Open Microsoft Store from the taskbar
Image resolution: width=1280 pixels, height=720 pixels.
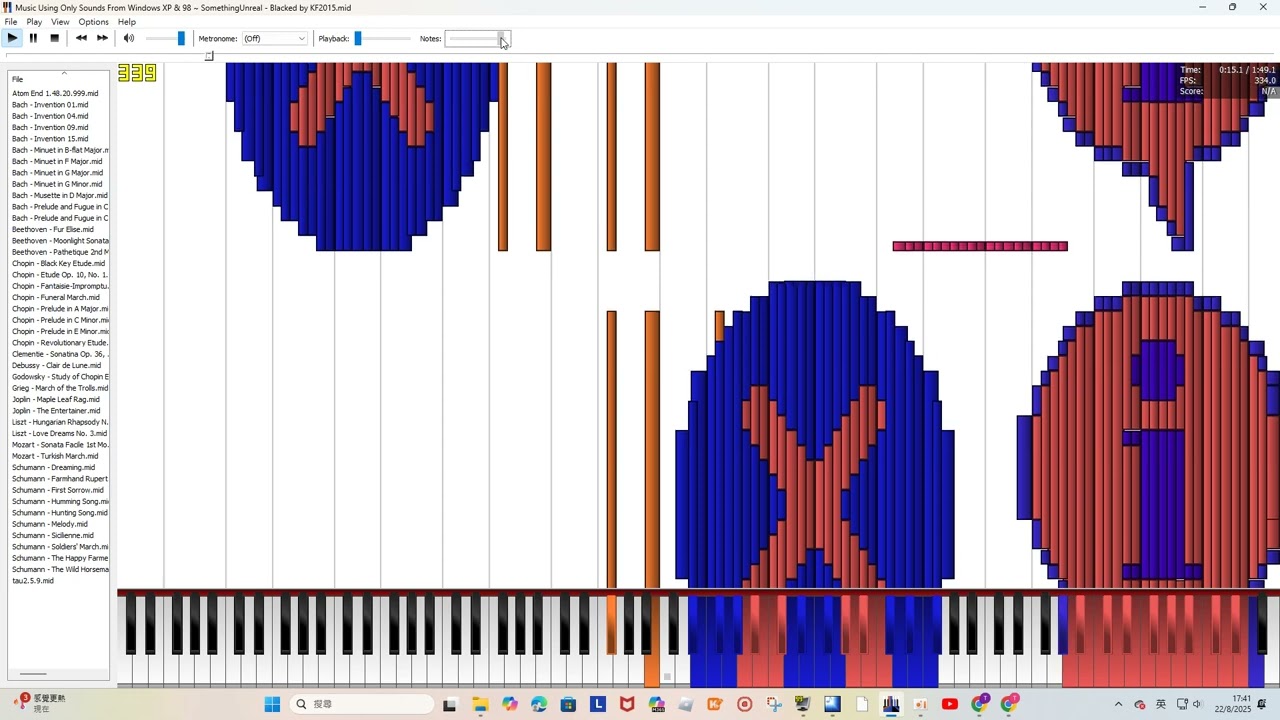coord(568,704)
